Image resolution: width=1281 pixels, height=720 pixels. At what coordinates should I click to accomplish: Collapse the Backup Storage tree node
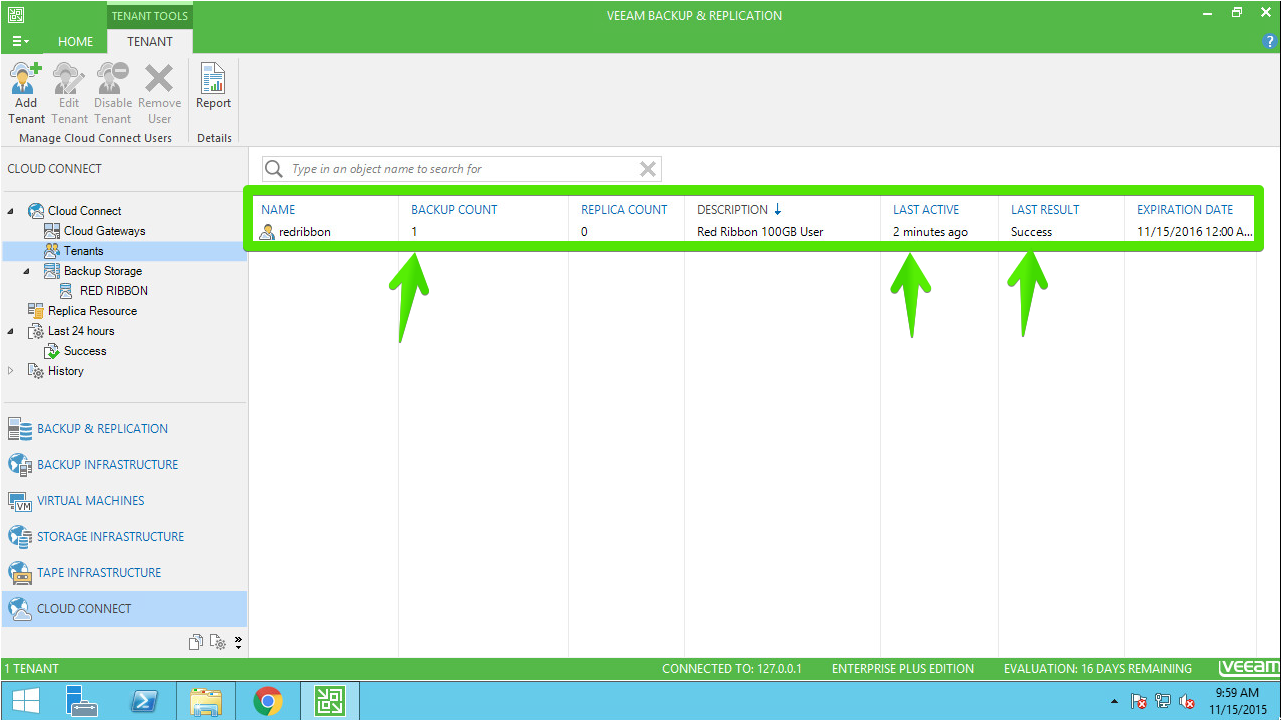28,271
